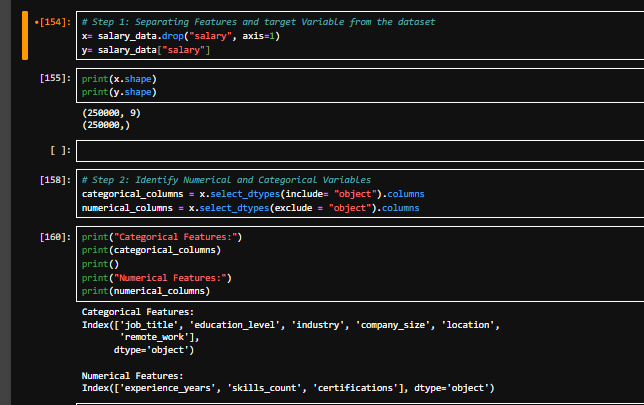Click into the empty code cell

(360, 151)
